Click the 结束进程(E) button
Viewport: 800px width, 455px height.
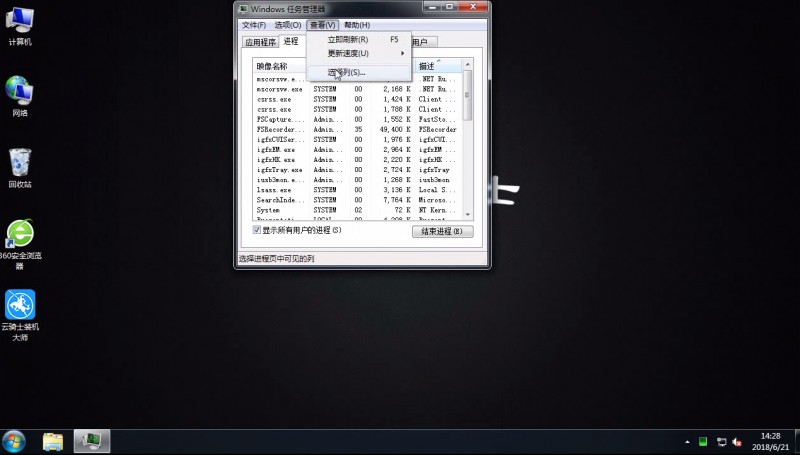pos(442,232)
